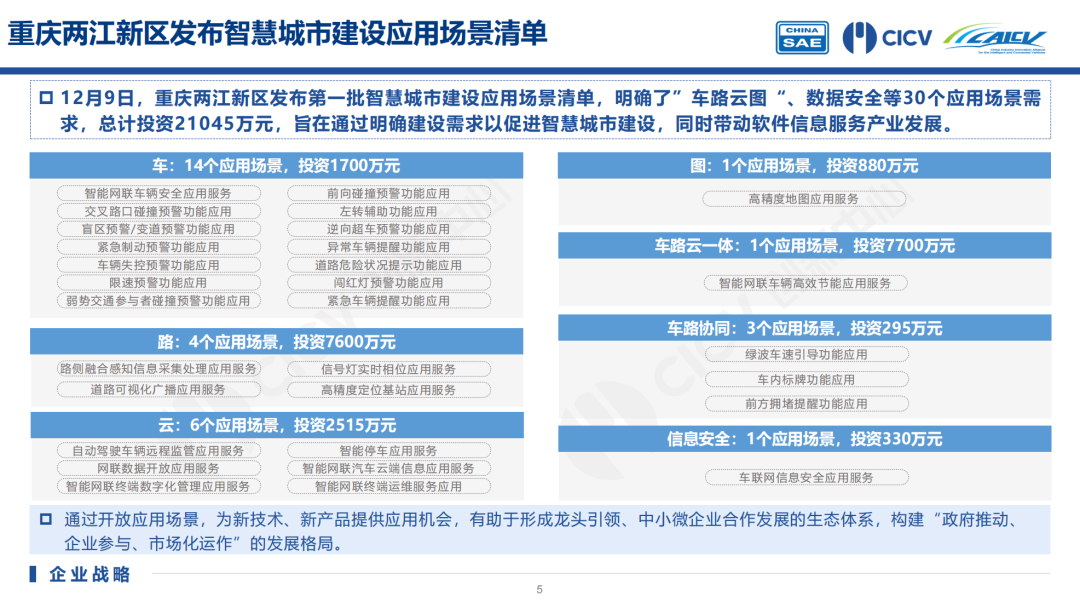The width and height of the screenshot is (1080, 608).
Task: Click the 车联网信息安全应用服务 pill
Action: [x=806, y=478]
